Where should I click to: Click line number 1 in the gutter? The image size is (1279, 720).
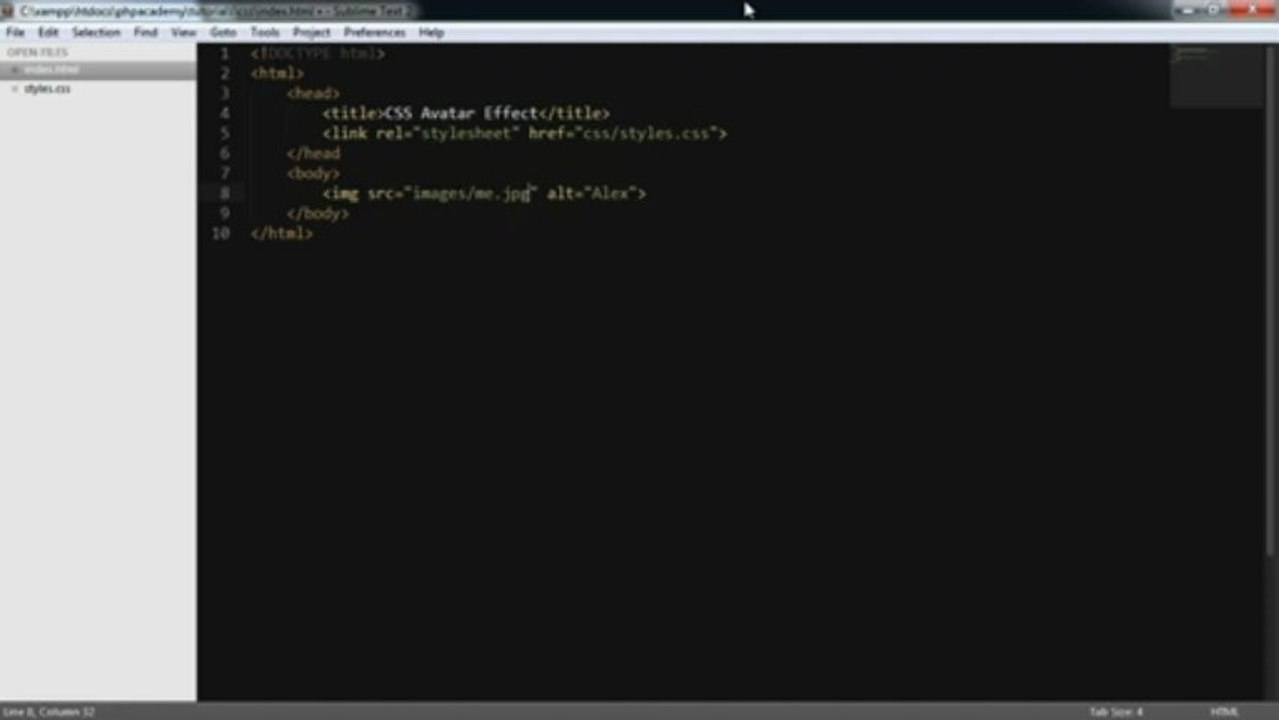[x=225, y=53]
